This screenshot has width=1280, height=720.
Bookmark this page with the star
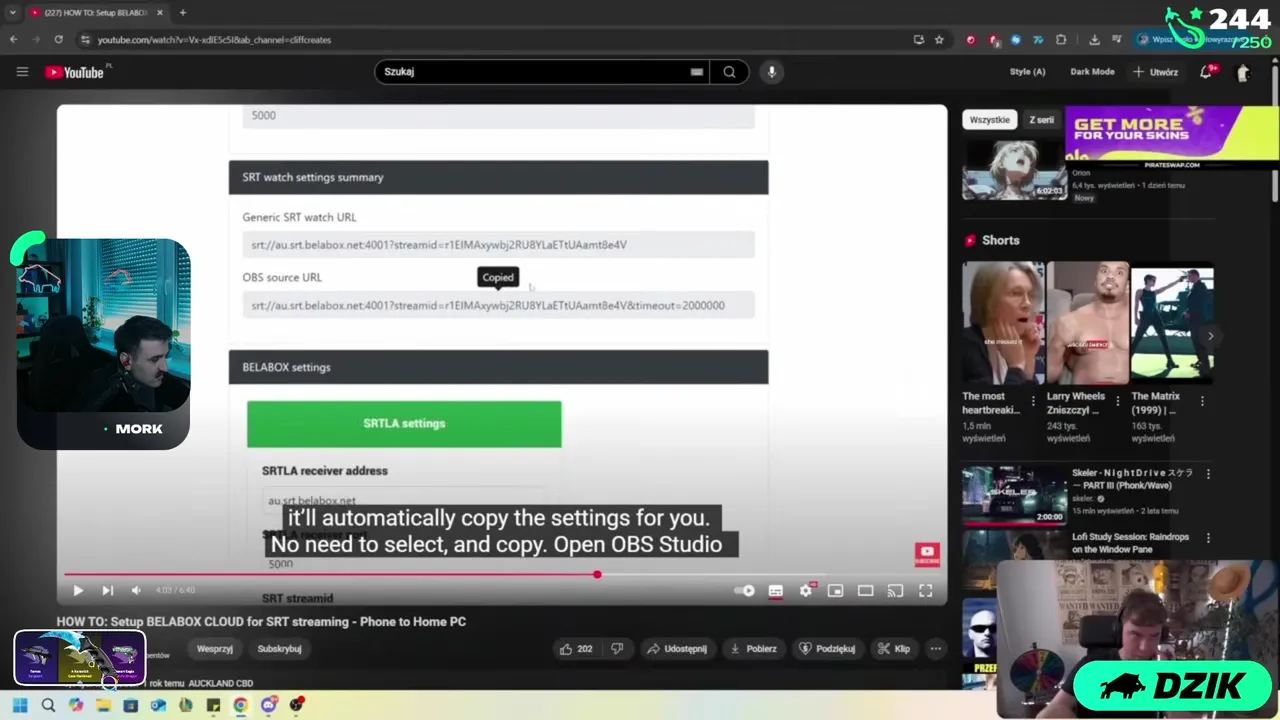click(x=939, y=40)
